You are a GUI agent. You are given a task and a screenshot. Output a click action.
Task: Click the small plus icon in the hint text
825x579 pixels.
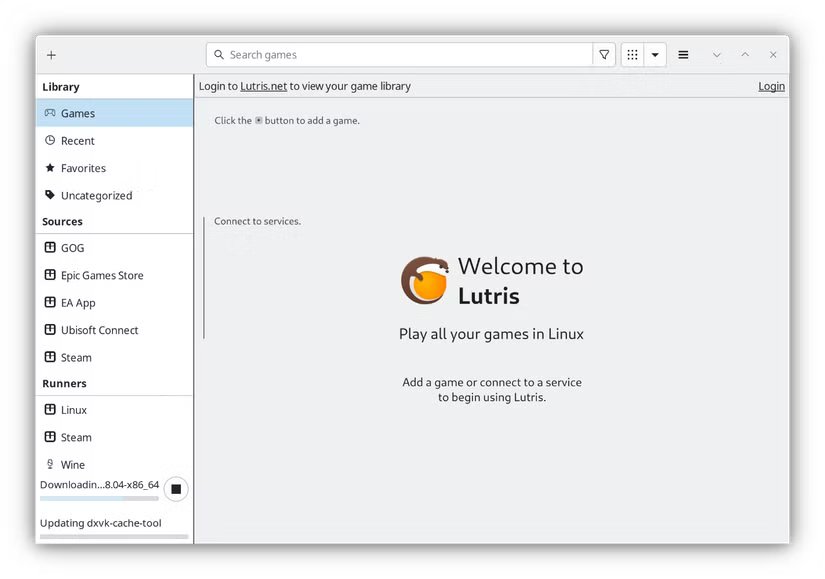258,120
